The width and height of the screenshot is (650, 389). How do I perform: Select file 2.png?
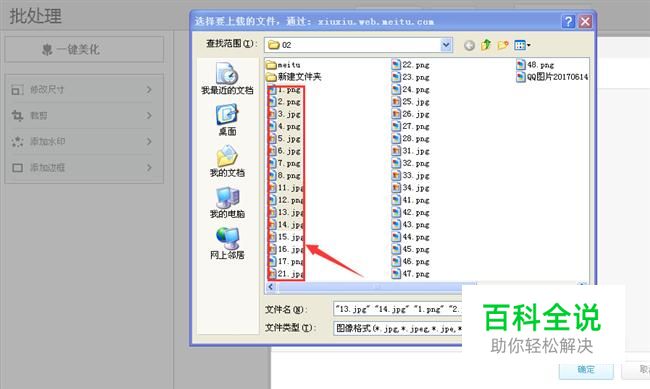point(284,102)
